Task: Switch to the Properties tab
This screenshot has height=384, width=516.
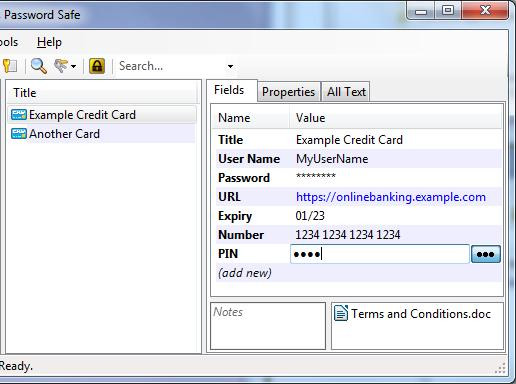Action: [288, 92]
